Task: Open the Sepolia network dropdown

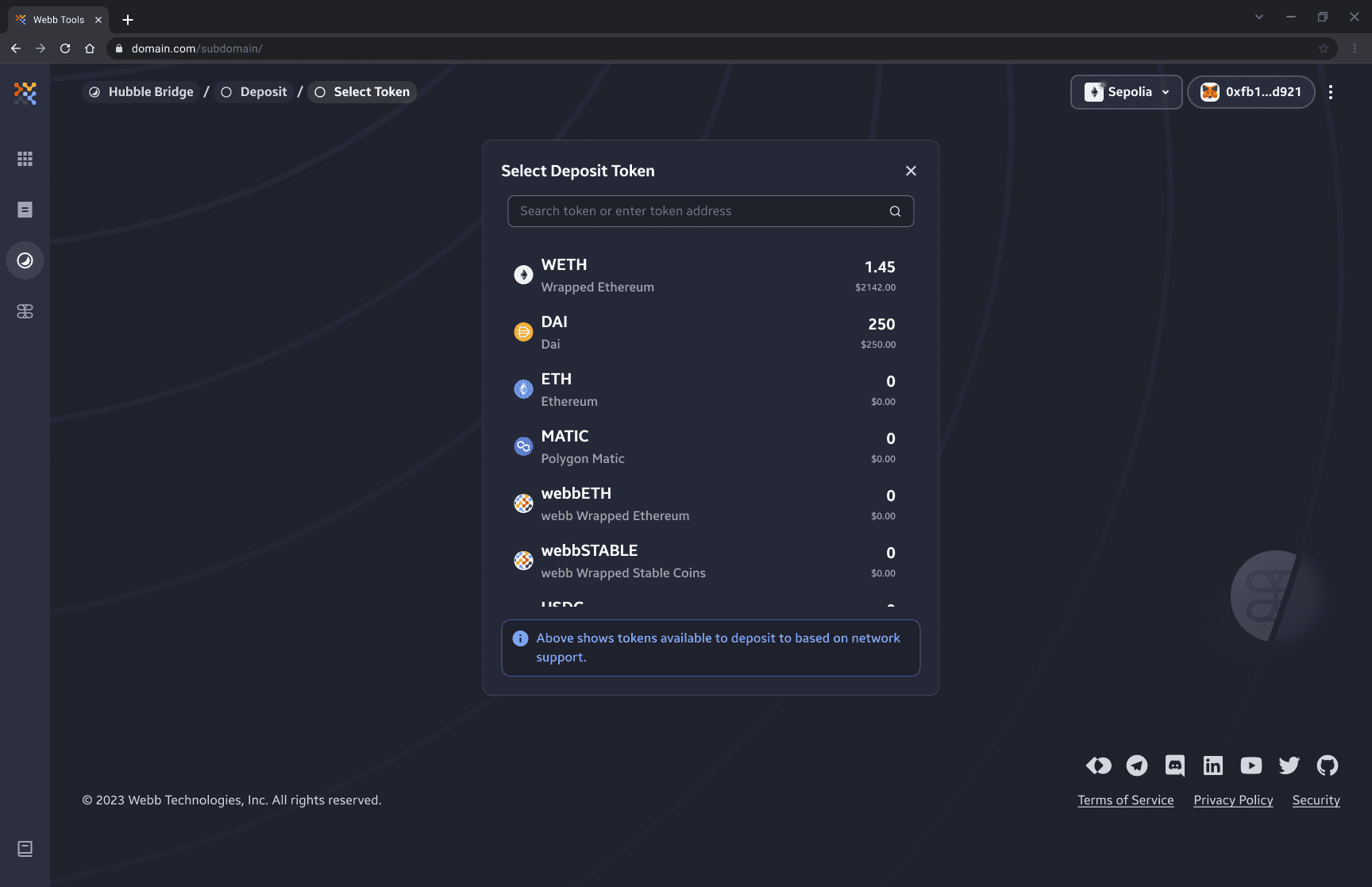Action: (x=1126, y=92)
